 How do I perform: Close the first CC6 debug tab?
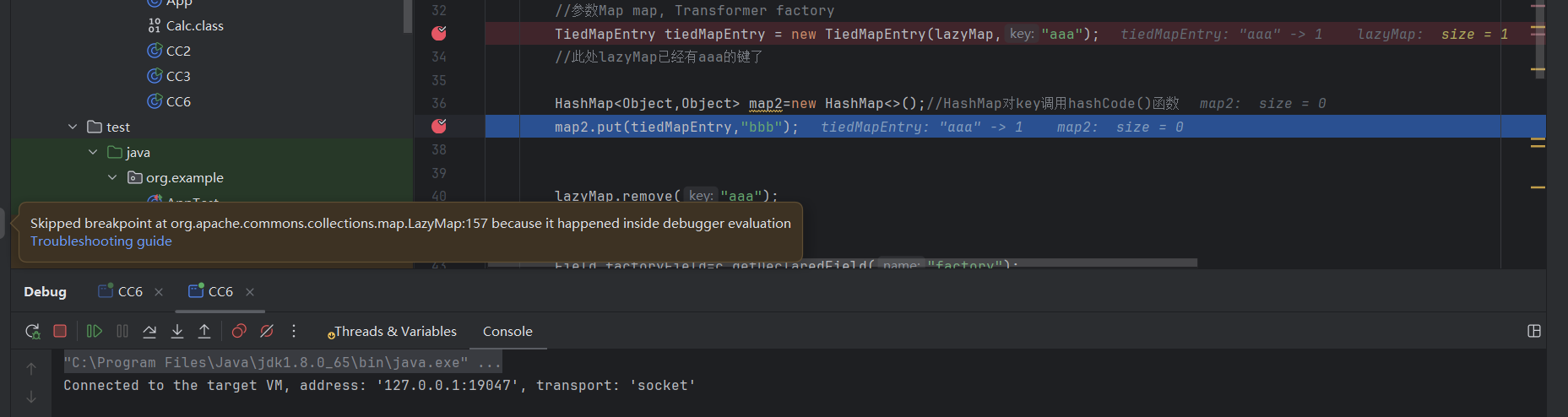point(159,292)
